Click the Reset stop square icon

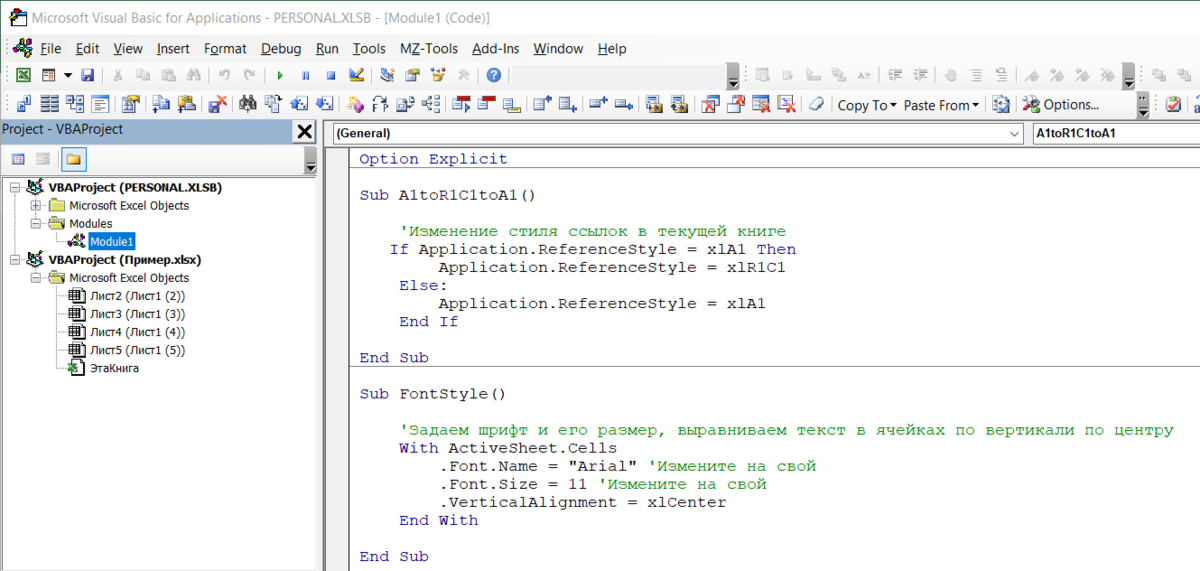point(331,75)
